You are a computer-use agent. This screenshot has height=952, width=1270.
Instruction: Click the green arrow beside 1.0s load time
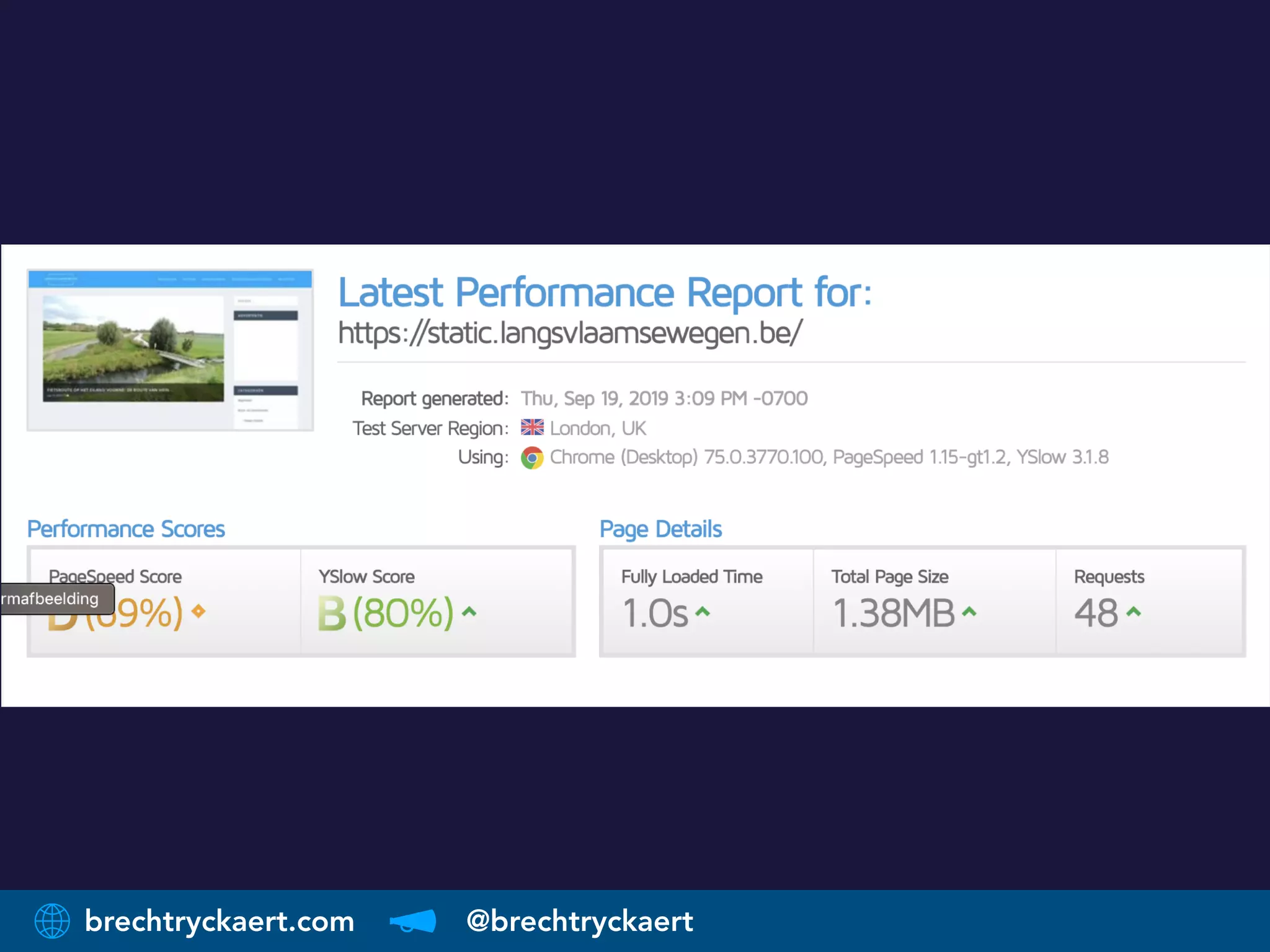pyautogui.click(x=702, y=612)
